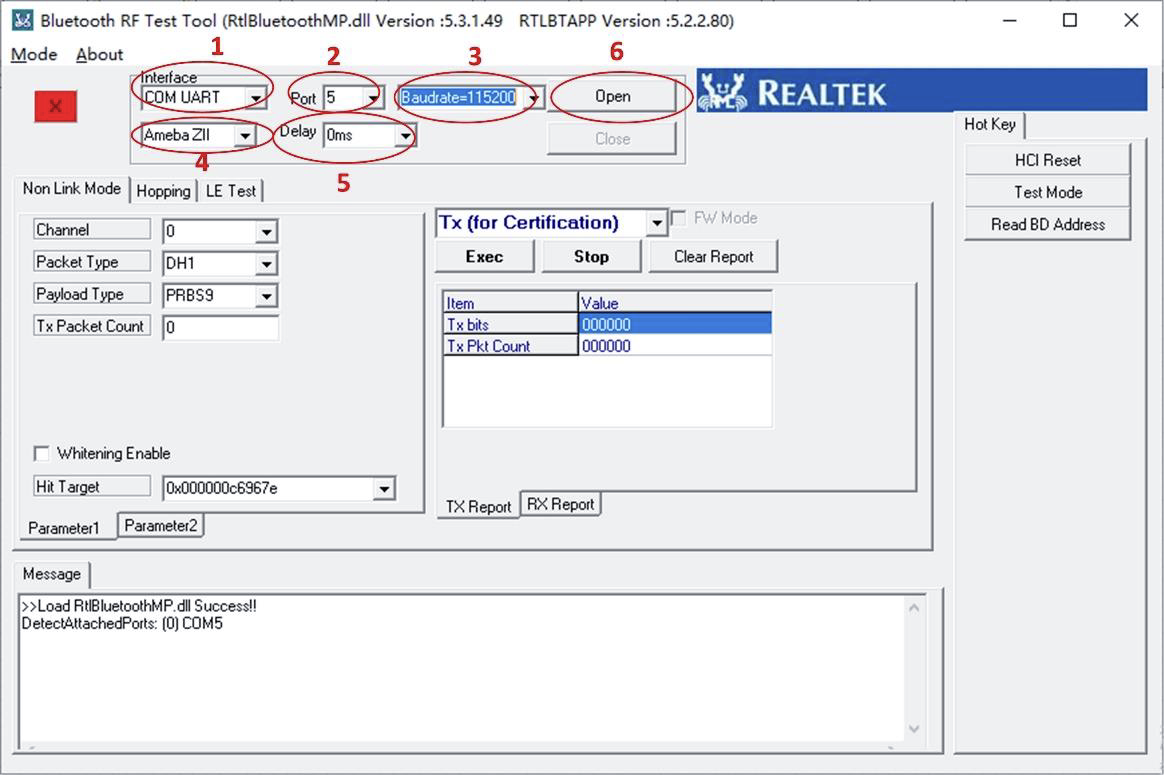Expand the Channel dropdown
This screenshot has width=1164, height=775.
[267, 232]
